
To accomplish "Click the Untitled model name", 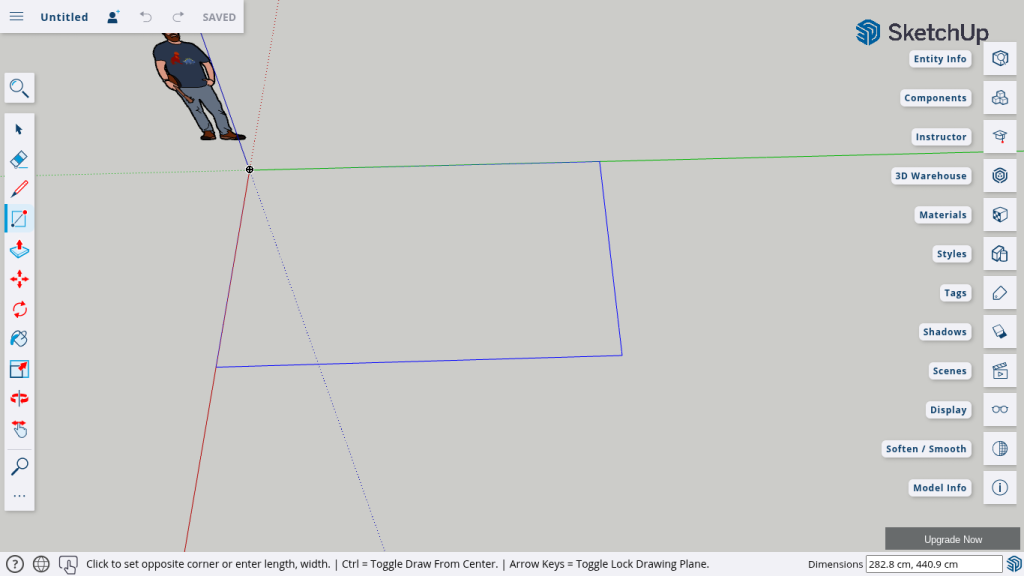I will pyautogui.click(x=64, y=17).
